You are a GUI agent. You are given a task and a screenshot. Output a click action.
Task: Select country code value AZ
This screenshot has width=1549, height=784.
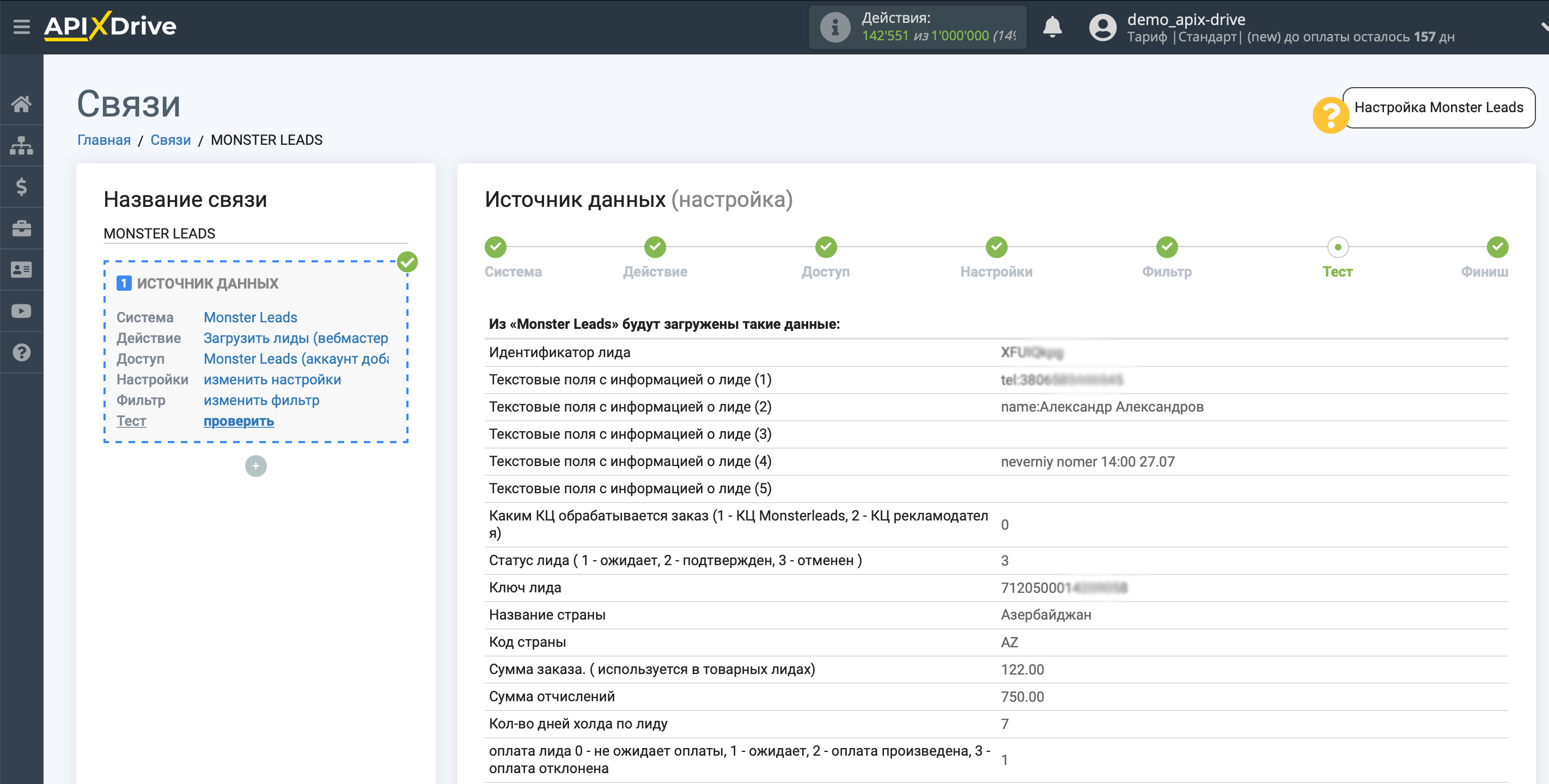[1009, 642]
